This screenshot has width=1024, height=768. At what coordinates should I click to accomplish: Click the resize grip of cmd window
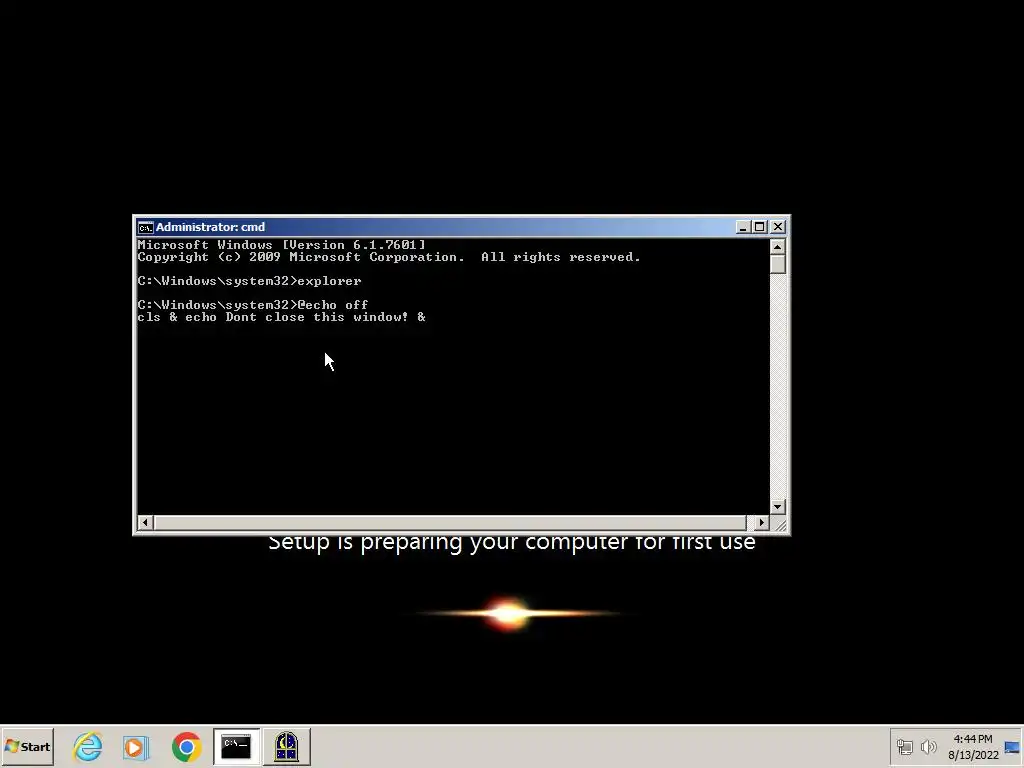(779, 524)
